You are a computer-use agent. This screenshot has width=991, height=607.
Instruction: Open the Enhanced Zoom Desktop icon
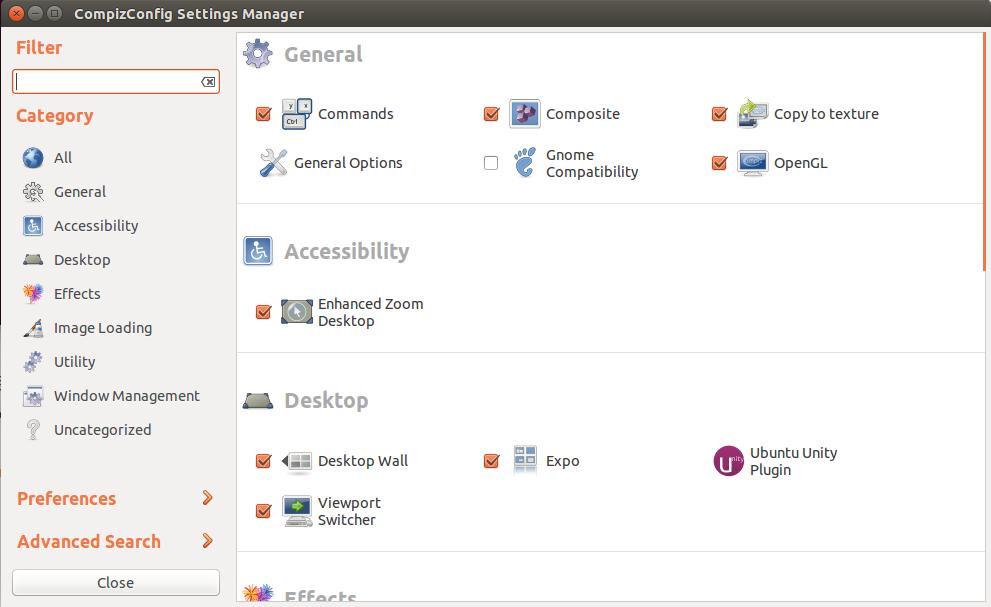(x=296, y=312)
